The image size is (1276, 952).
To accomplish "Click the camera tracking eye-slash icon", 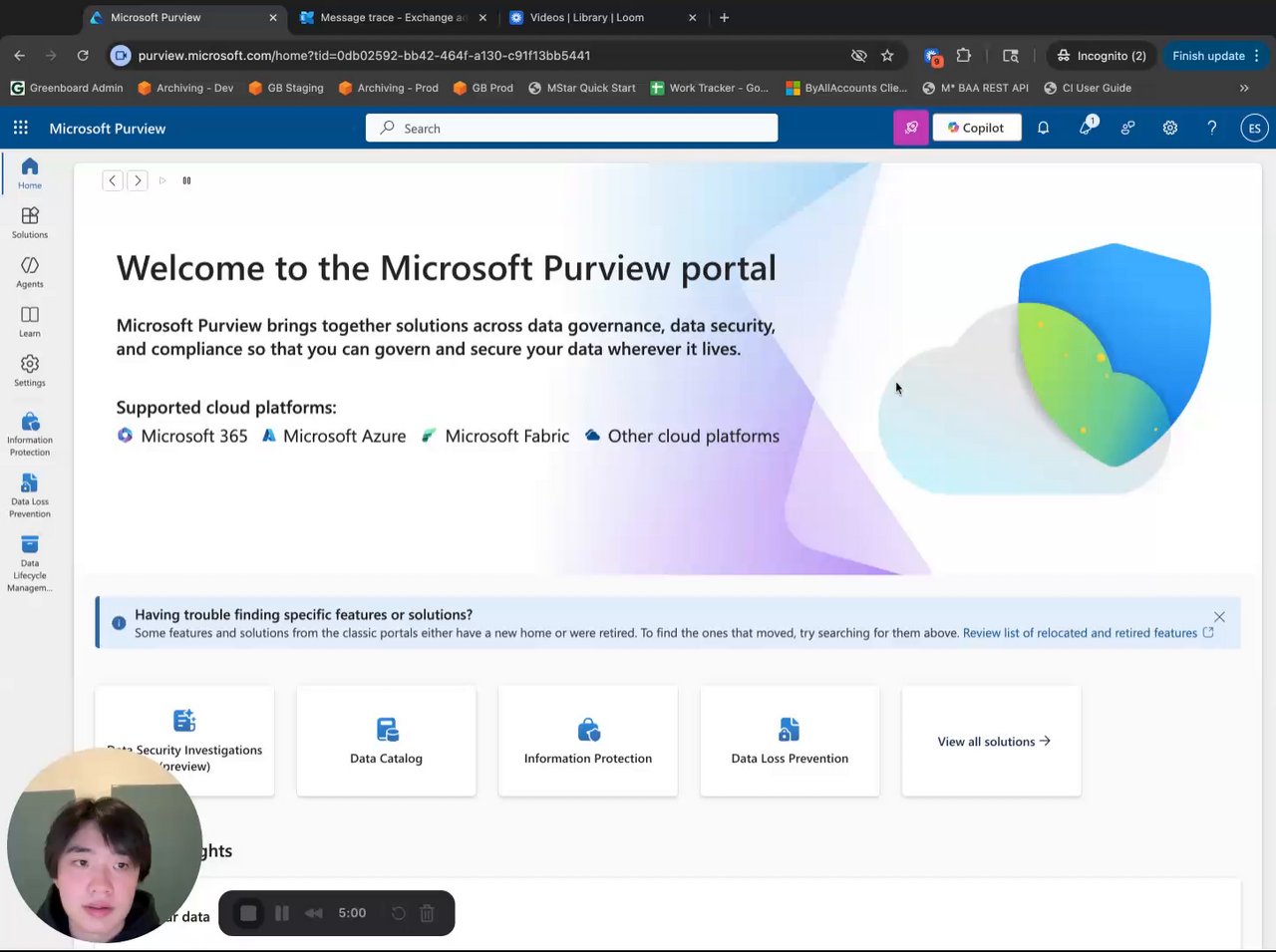I will pyautogui.click(x=858, y=56).
